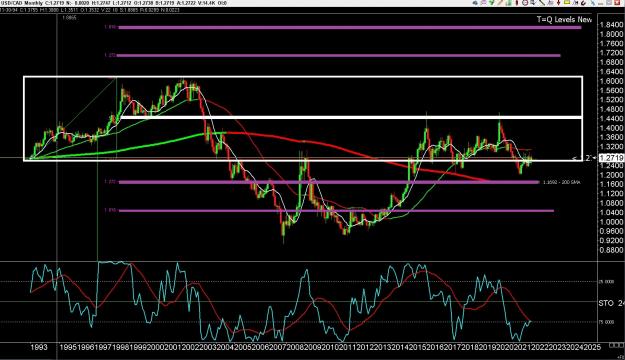Select the purple level line near 1.1600

[x=329, y=182]
